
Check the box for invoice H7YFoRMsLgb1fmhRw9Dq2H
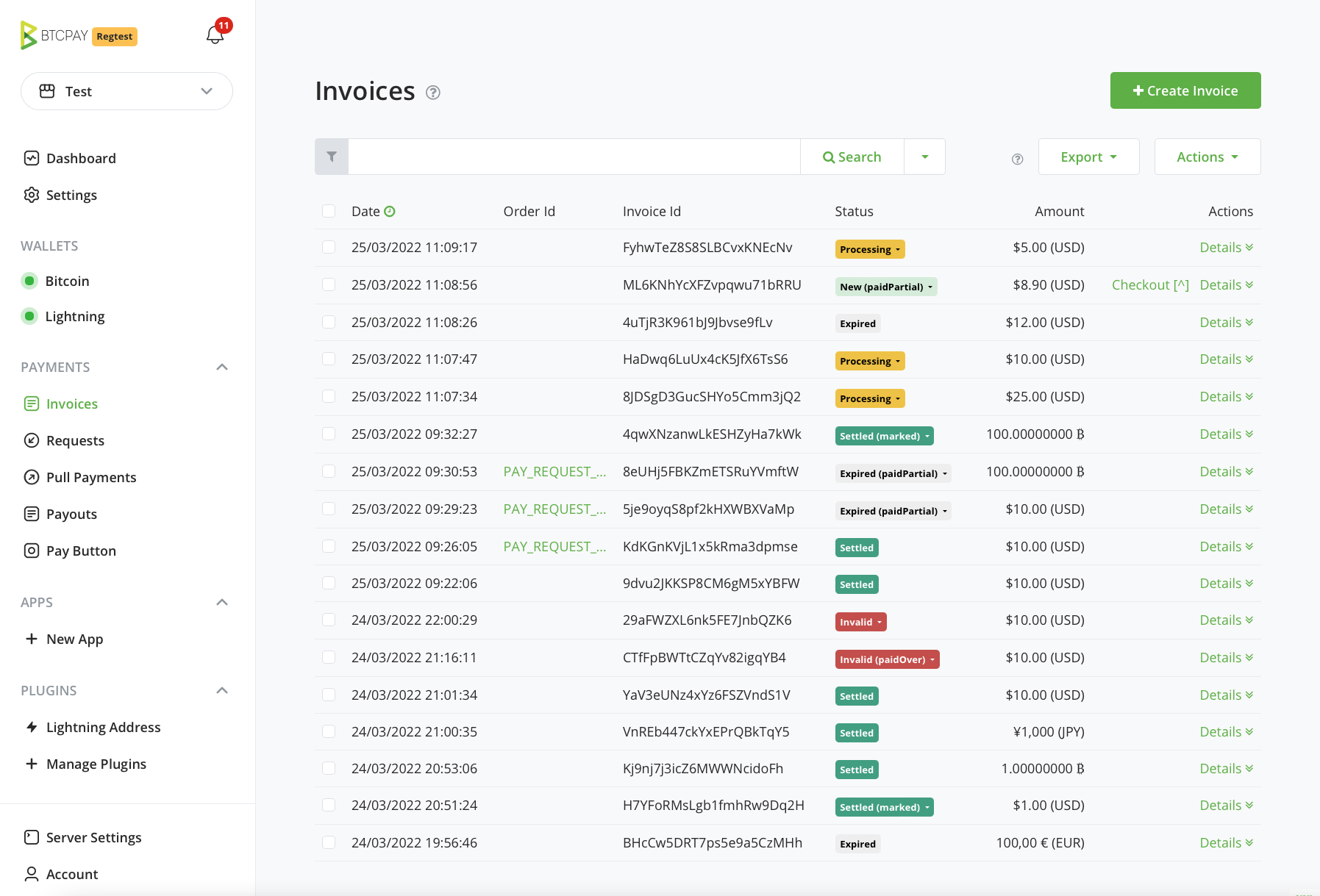[329, 805]
